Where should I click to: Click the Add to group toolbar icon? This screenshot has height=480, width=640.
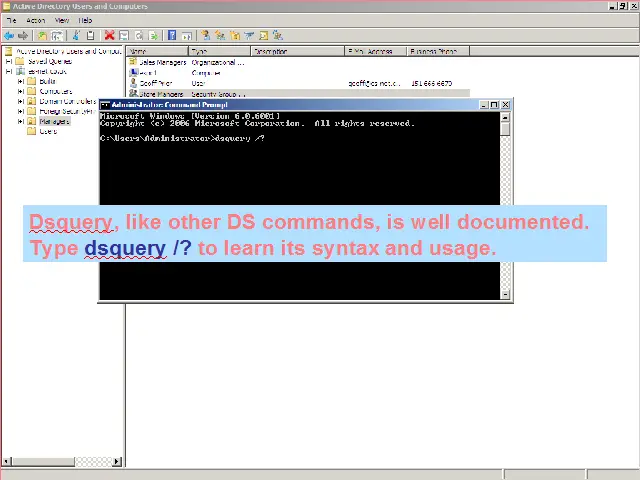point(278,36)
